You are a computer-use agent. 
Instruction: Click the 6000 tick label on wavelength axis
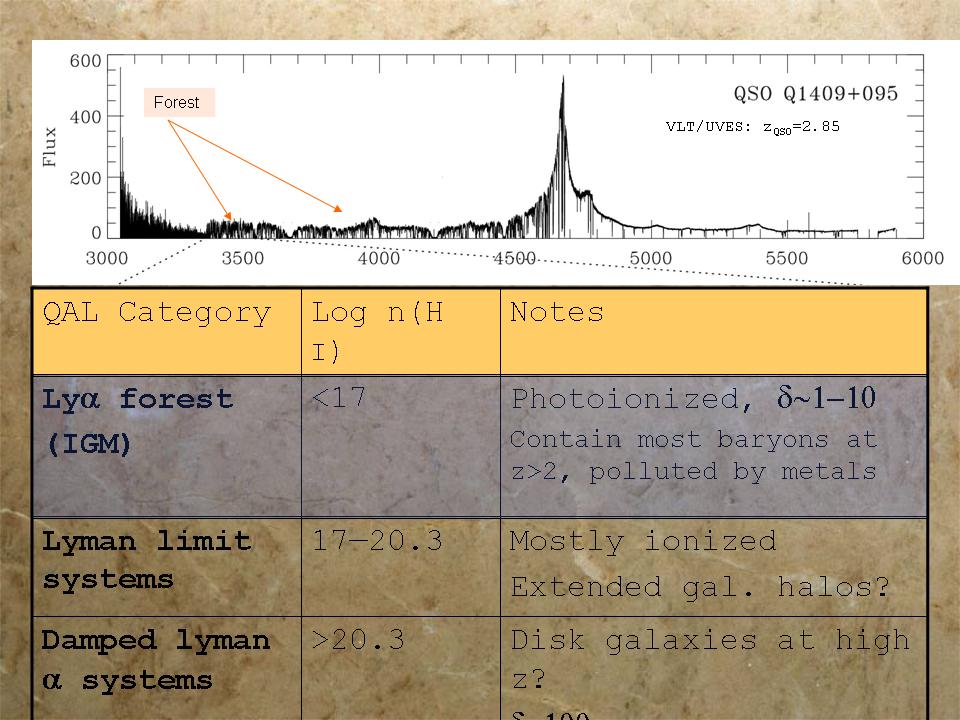coord(921,259)
